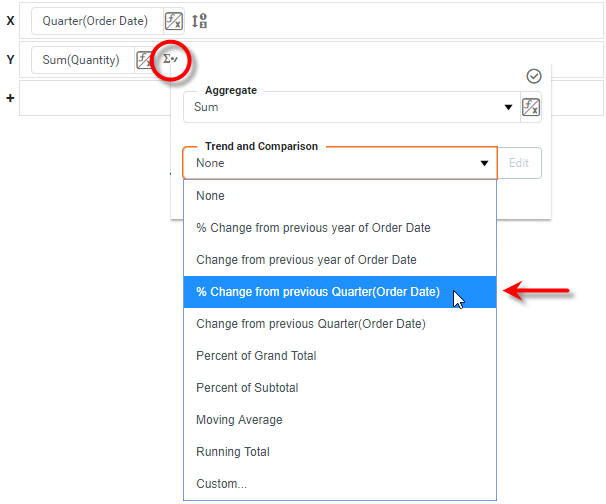Pick % Change from previous Quarter(Order Date)

[x=318, y=292]
